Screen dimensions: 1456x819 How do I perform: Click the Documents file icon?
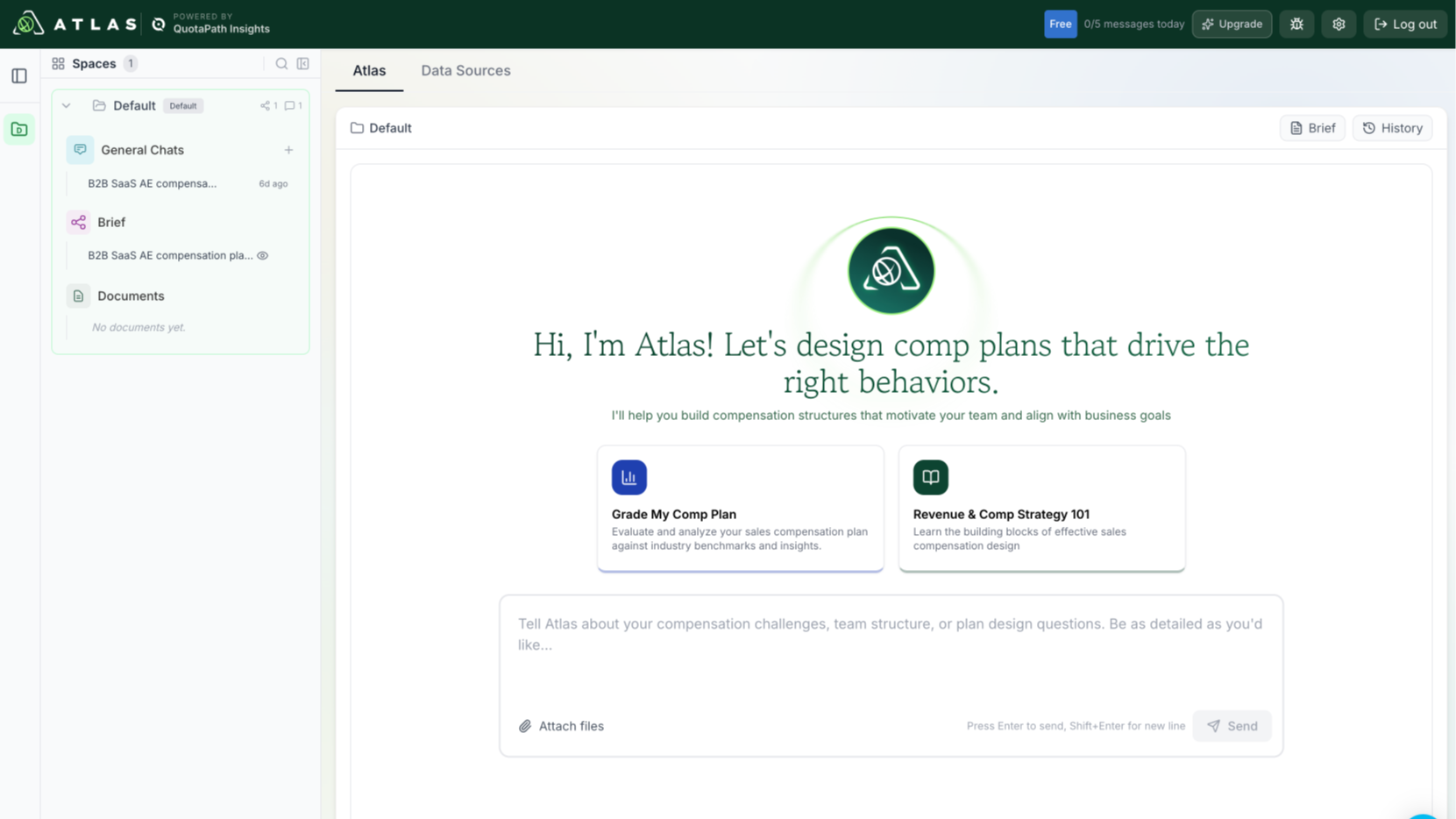click(x=78, y=296)
